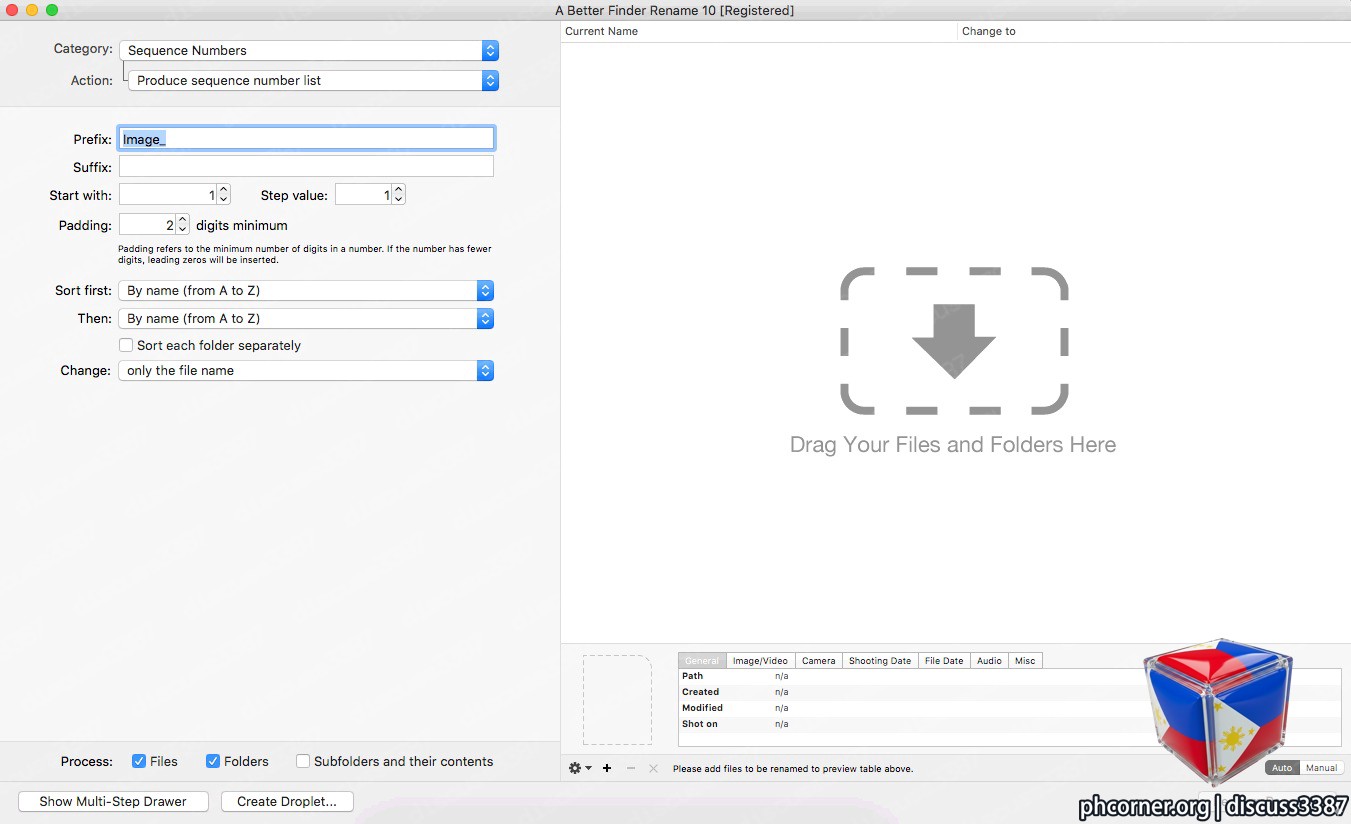Viewport: 1351px width, 824px height.
Task: Click the Change to column header
Action: coord(1154,31)
